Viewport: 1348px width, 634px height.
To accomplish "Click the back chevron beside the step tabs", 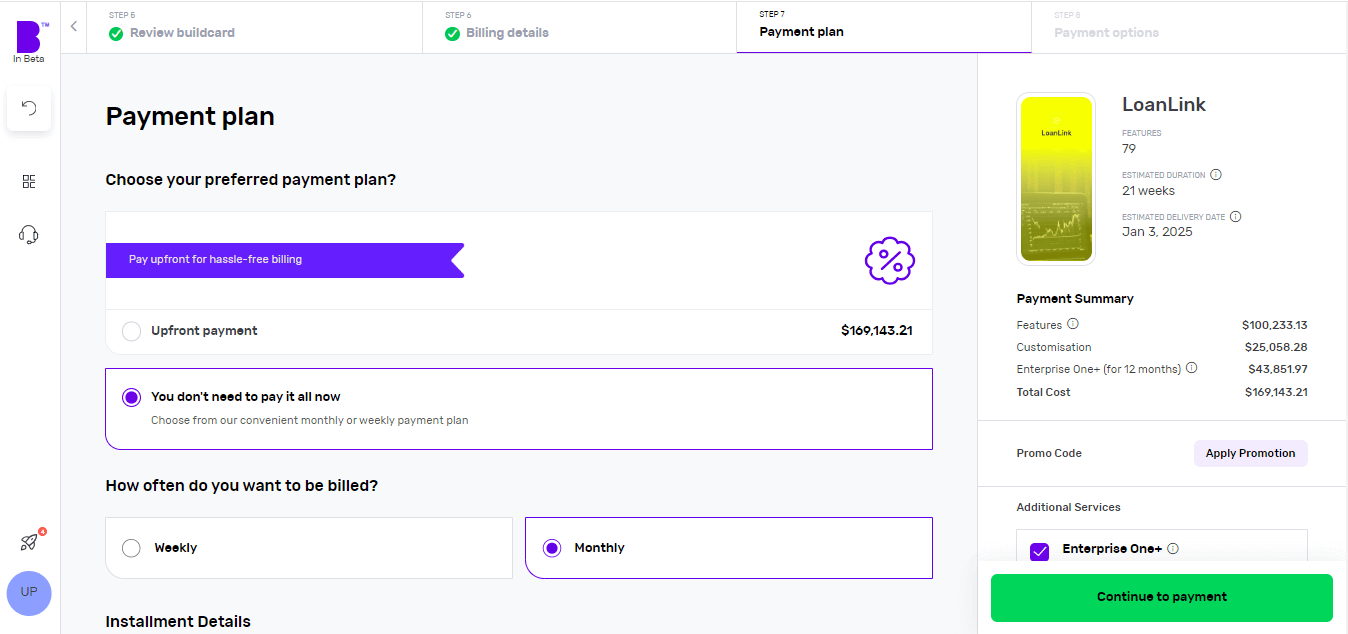I will click(x=73, y=26).
